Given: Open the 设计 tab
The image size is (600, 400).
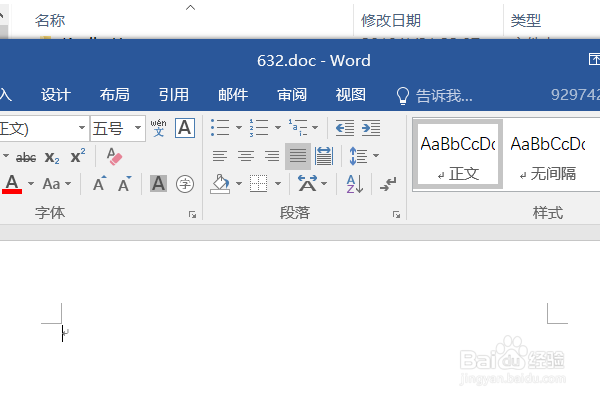Looking at the screenshot, I should click(56, 95).
